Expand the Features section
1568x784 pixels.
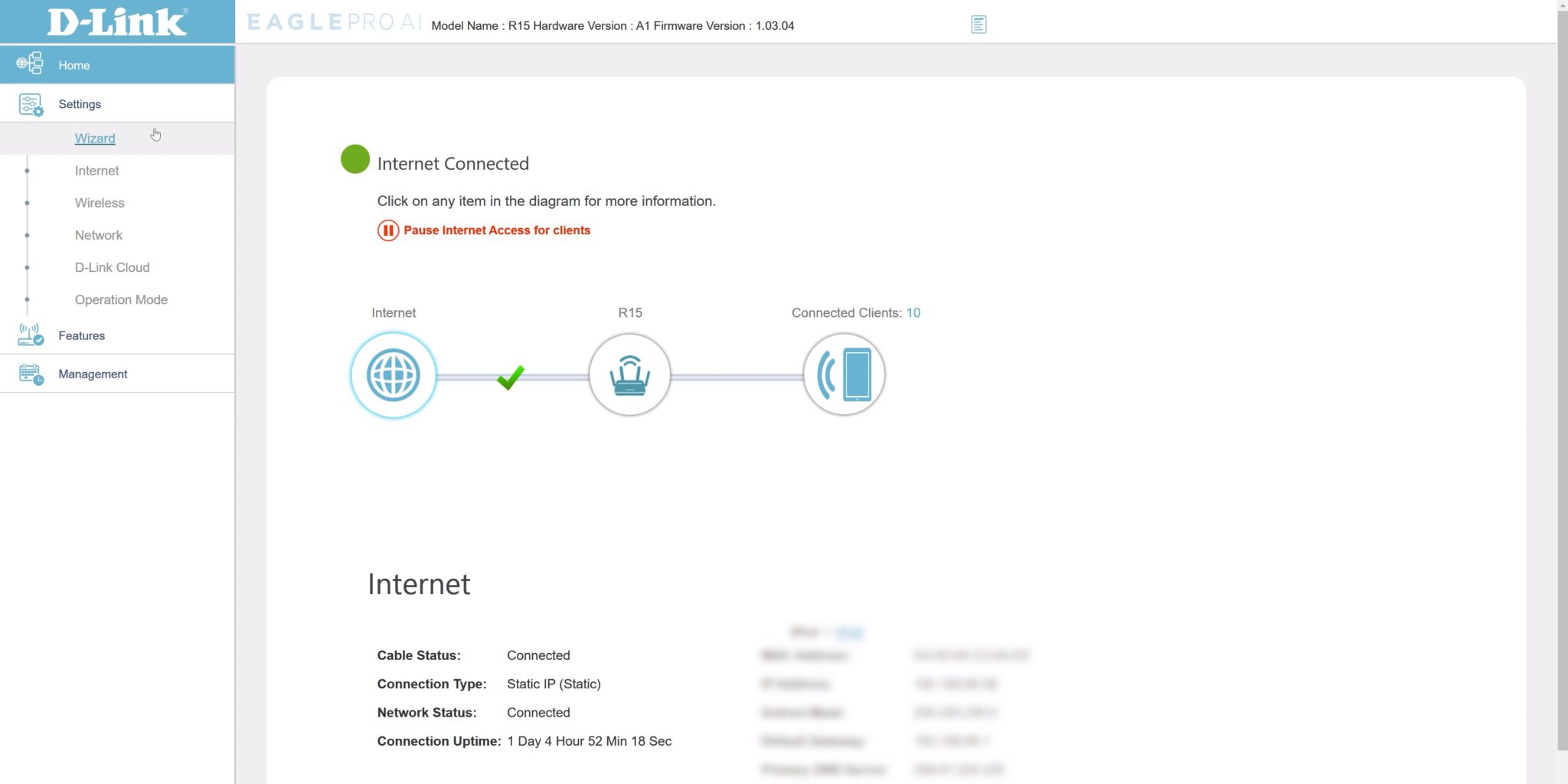tap(81, 335)
